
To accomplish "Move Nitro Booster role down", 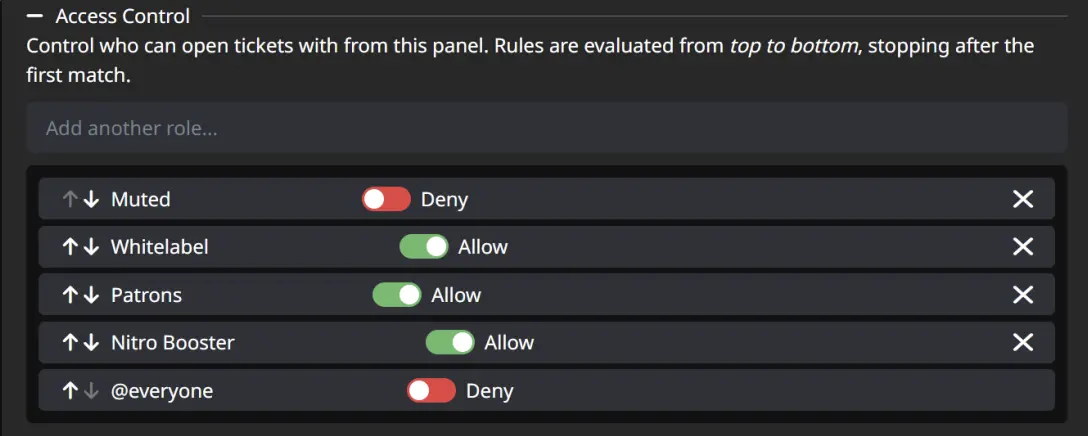I will (x=91, y=343).
